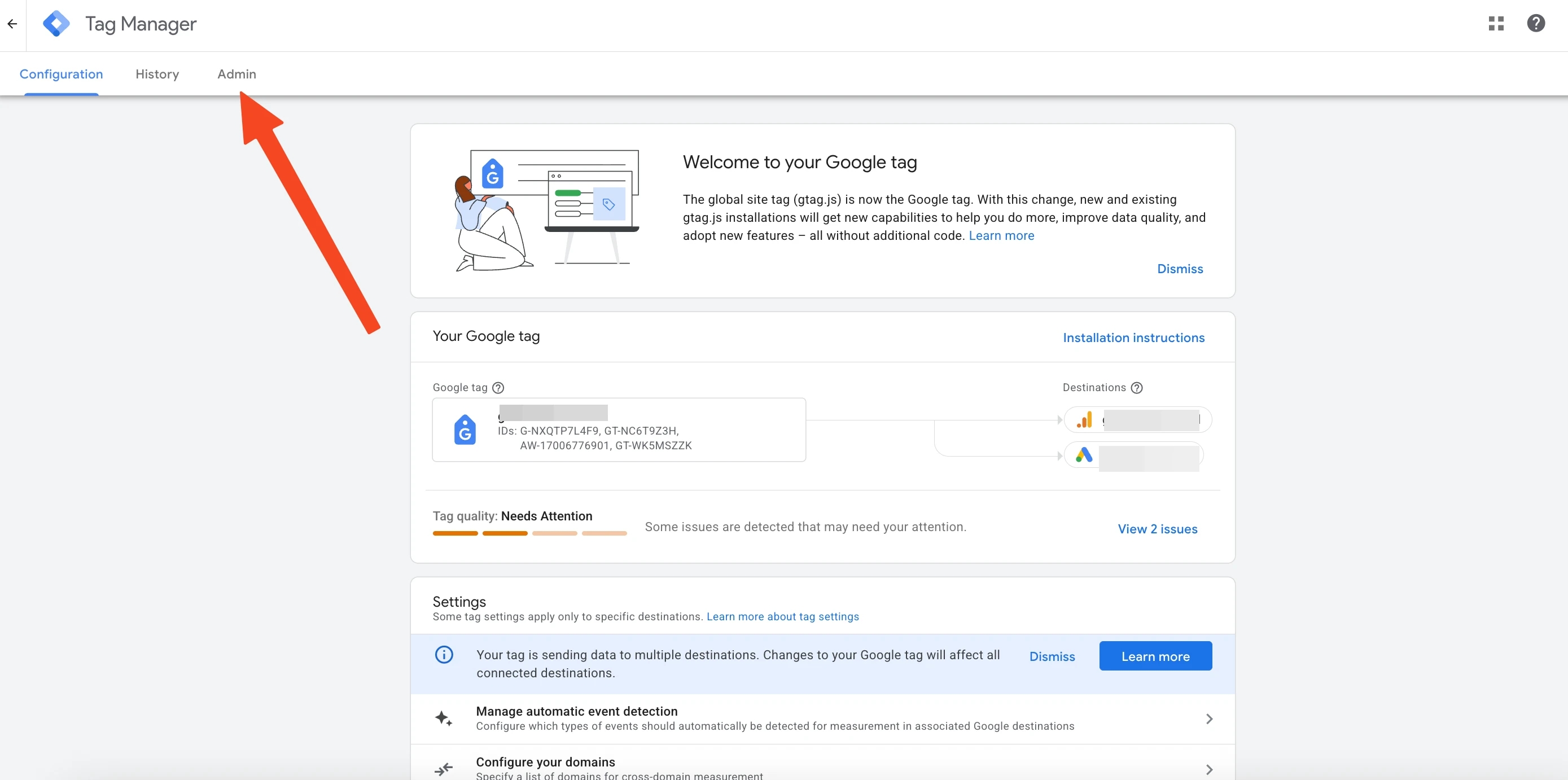This screenshot has width=1568, height=780.
Task: Click the Tag Manager diamond logo
Action: click(56, 24)
